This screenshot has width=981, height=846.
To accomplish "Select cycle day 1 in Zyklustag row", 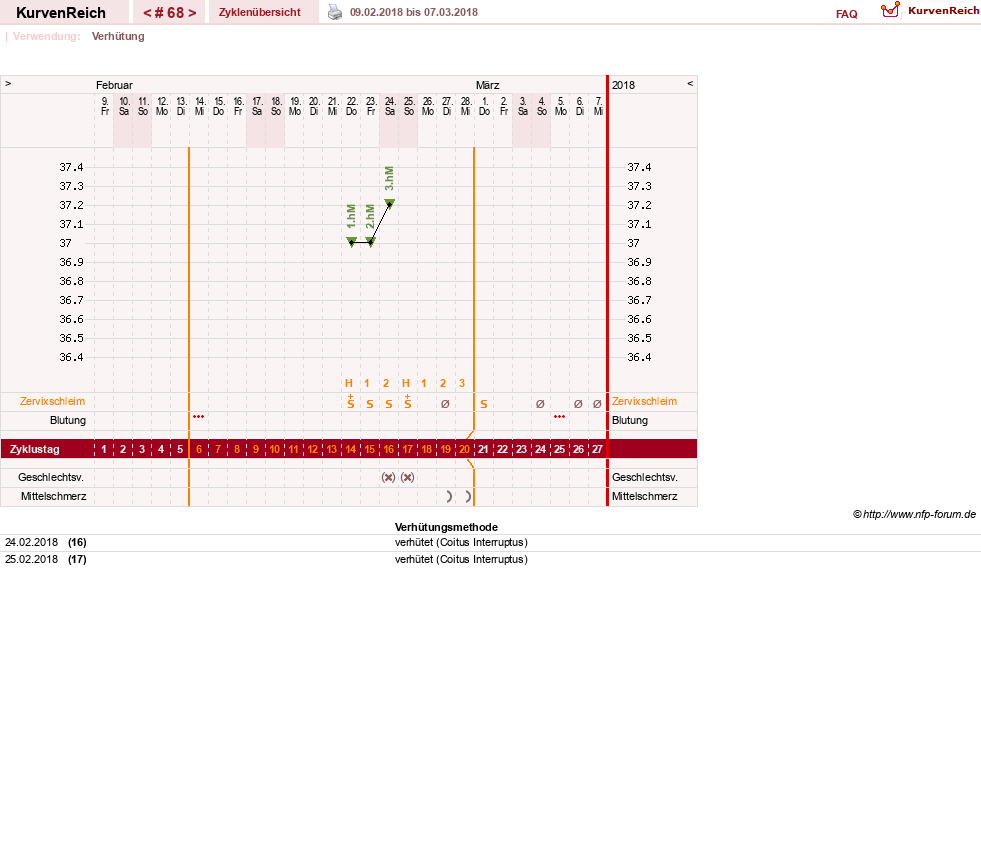I will click(x=104, y=449).
